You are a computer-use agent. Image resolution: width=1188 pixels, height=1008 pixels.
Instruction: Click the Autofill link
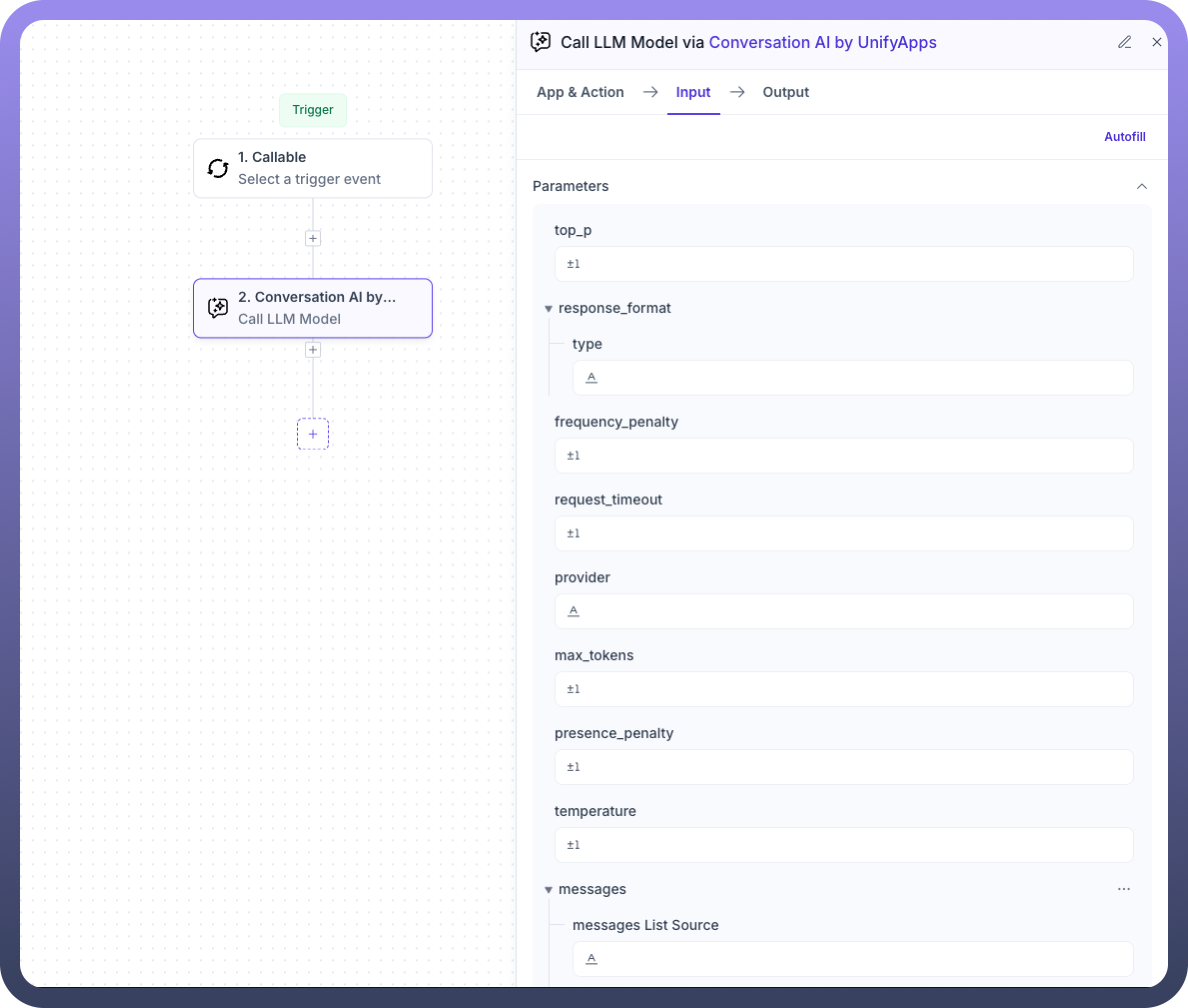(x=1124, y=136)
